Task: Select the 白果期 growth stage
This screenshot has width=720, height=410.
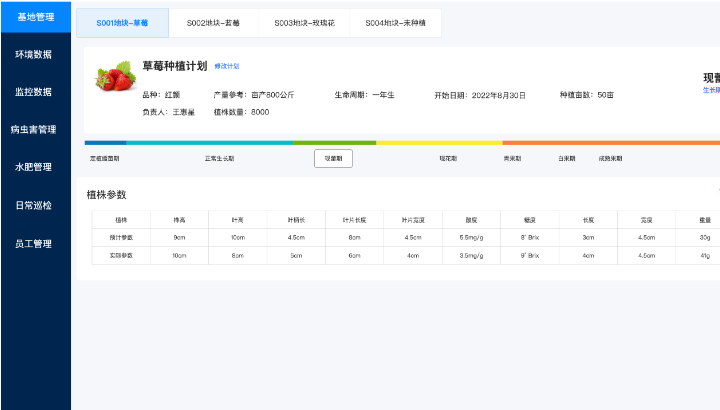Action: [567, 158]
